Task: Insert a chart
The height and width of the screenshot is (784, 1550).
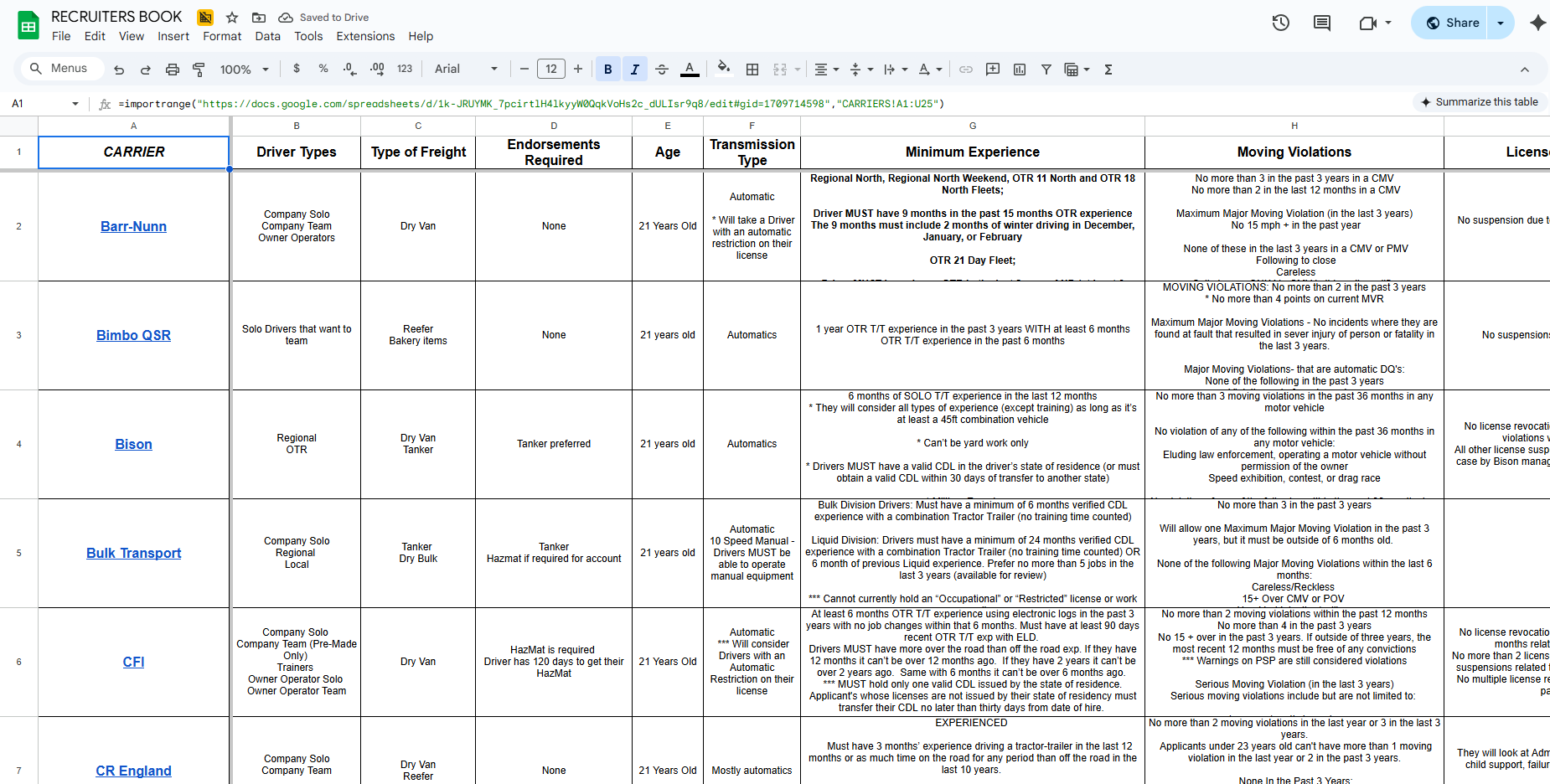Action: click(1020, 70)
